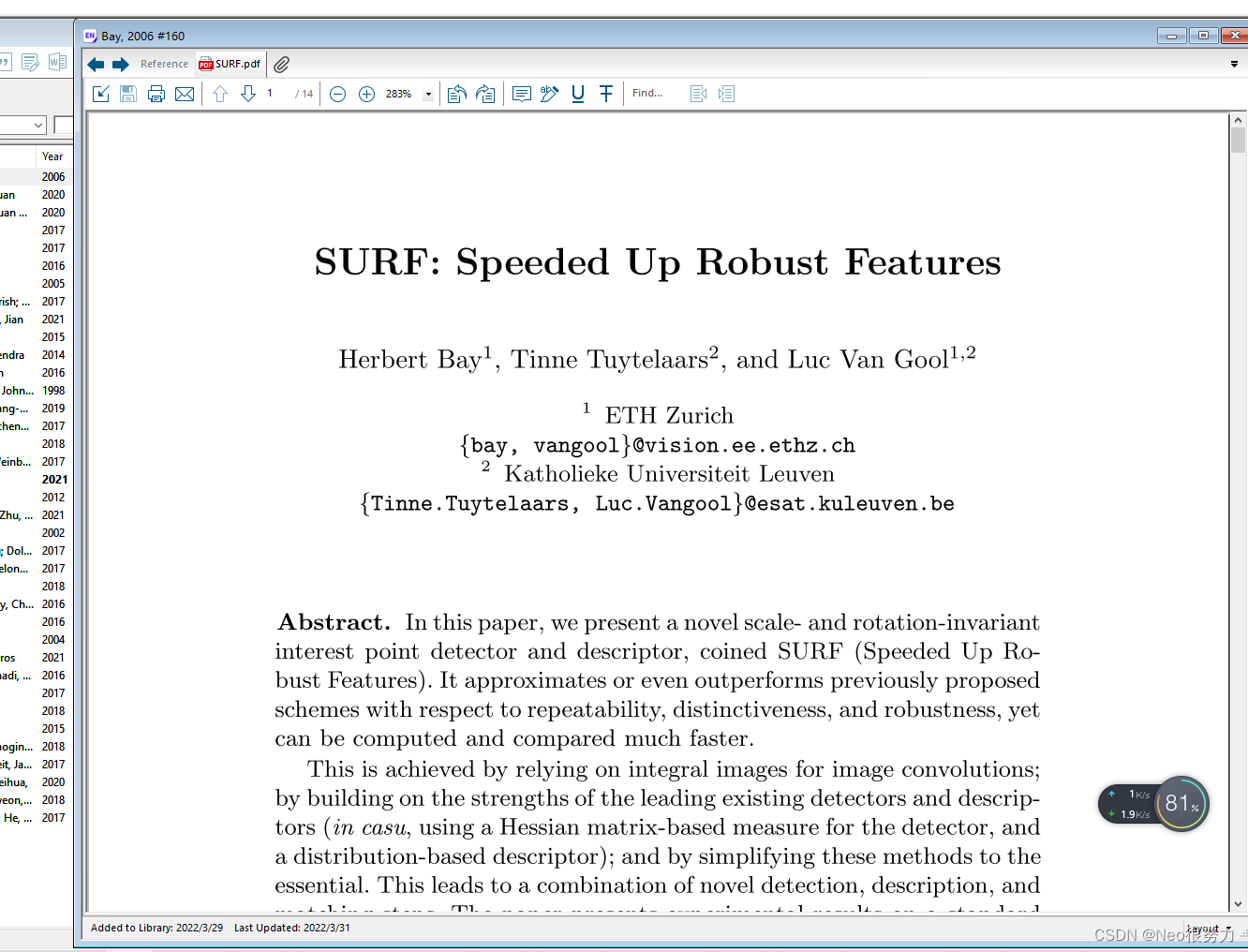Viewport: 1248px width, 952px height.
Task: Switch to the SURF.pdf tab
Action: tap(230, 64)
